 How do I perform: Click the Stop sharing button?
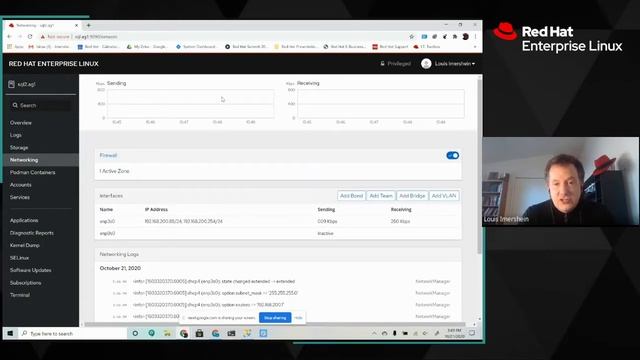click(x=275, y=318)
